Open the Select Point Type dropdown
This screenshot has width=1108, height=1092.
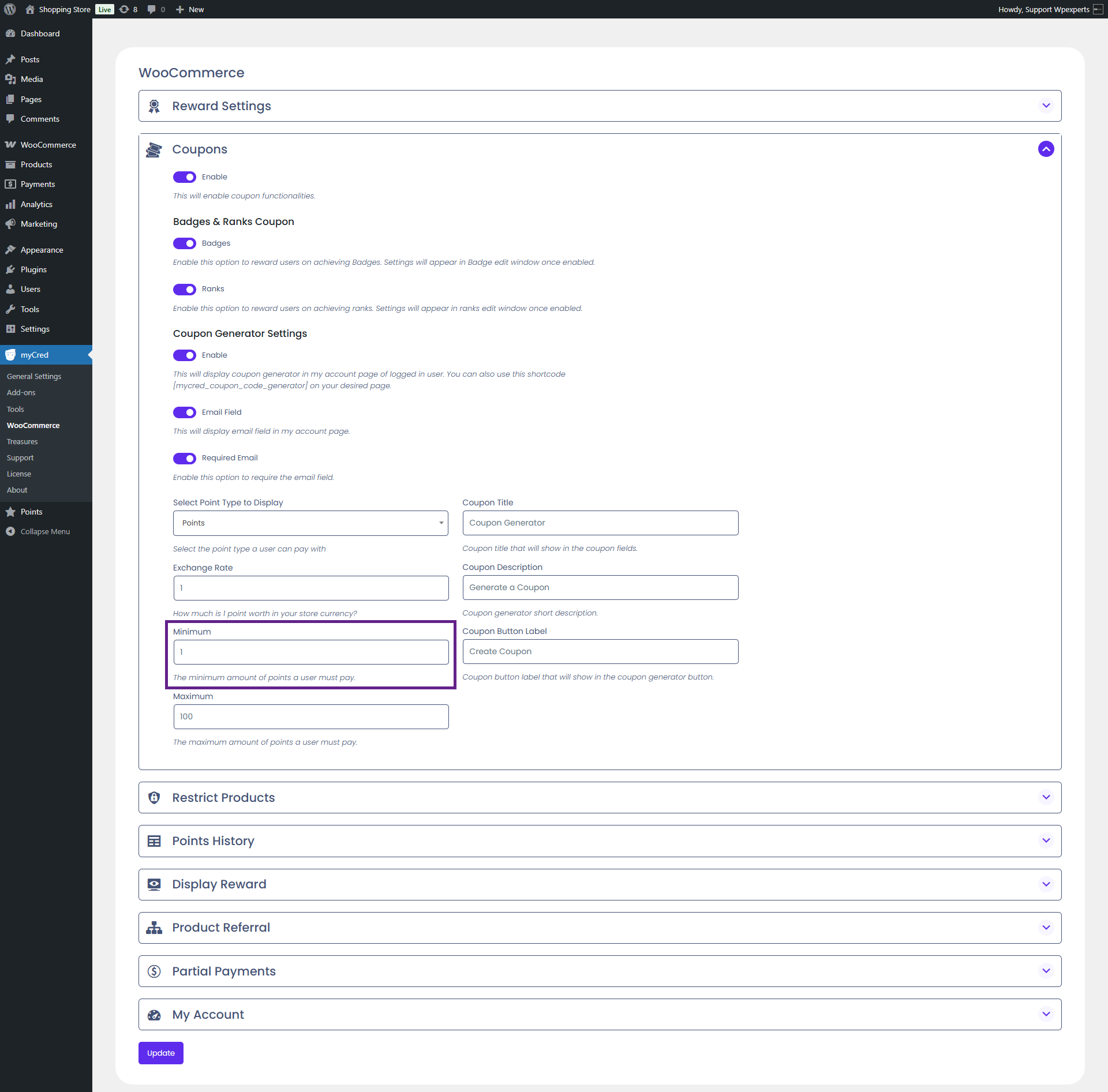(310, 523)
